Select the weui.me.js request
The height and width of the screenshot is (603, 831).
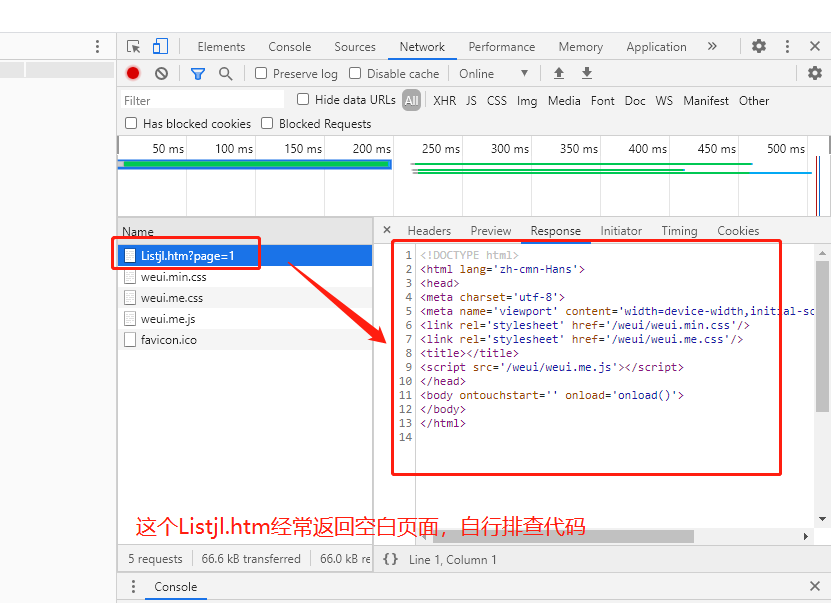245,318
